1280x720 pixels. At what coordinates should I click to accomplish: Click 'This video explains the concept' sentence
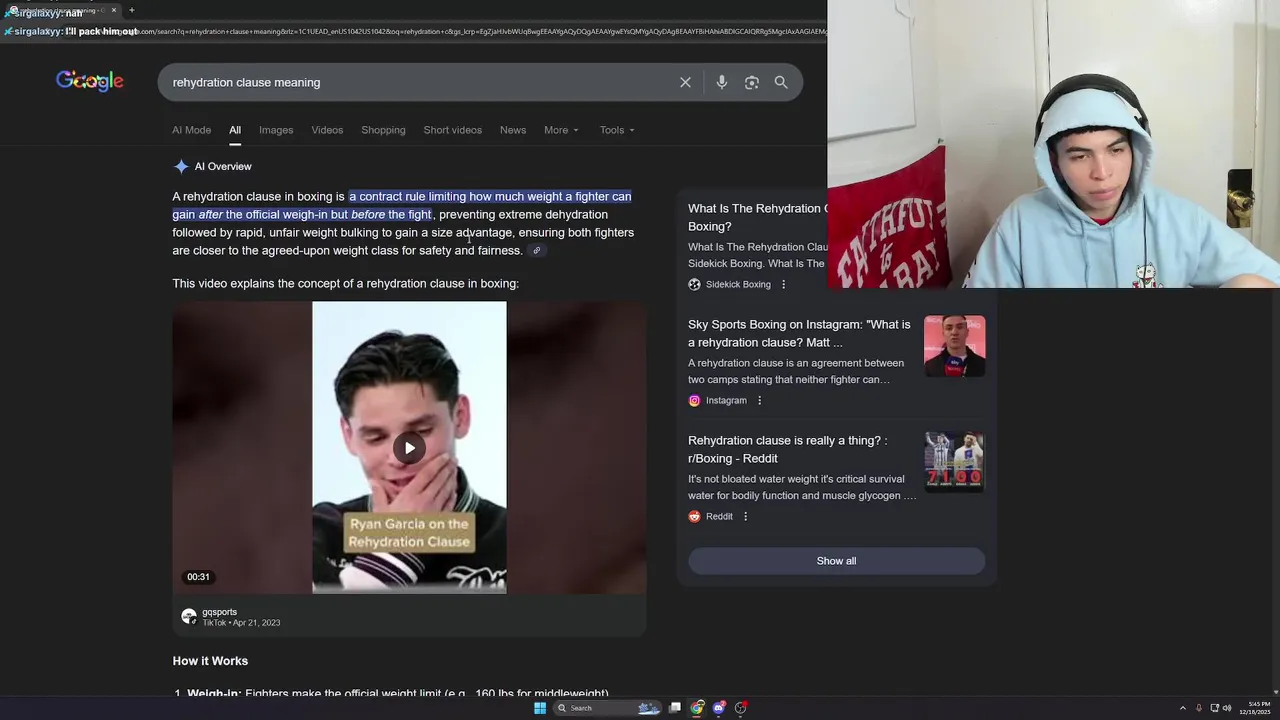pos(345,284)
